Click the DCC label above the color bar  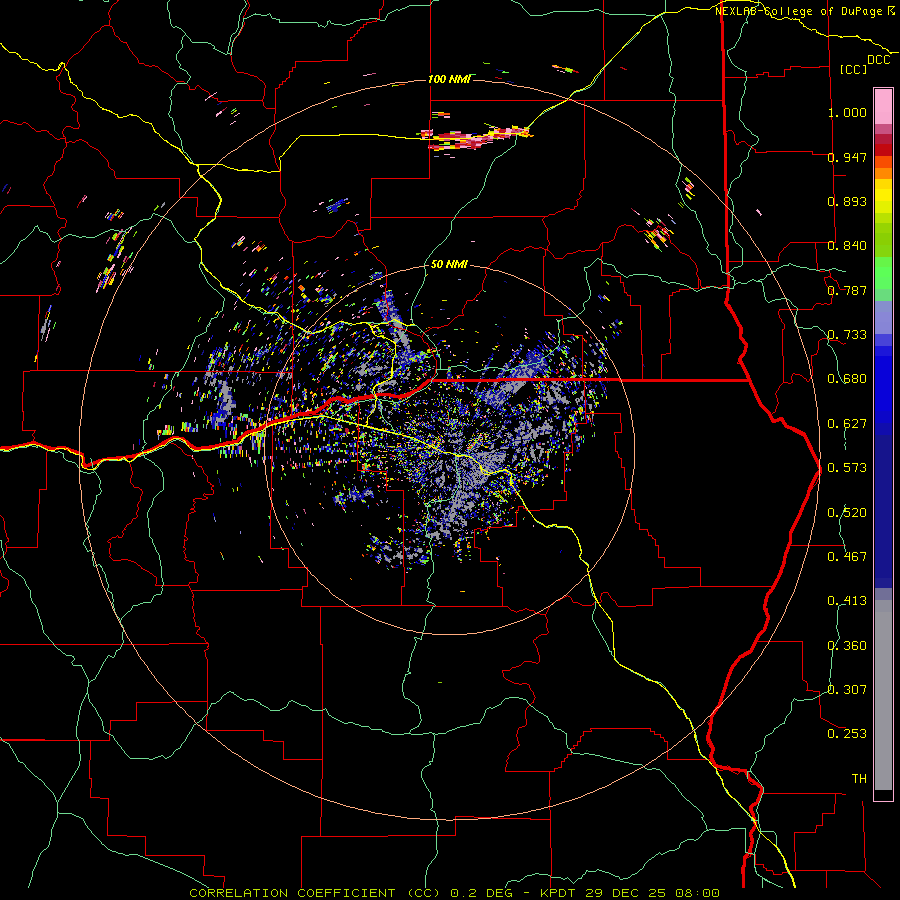878,60
